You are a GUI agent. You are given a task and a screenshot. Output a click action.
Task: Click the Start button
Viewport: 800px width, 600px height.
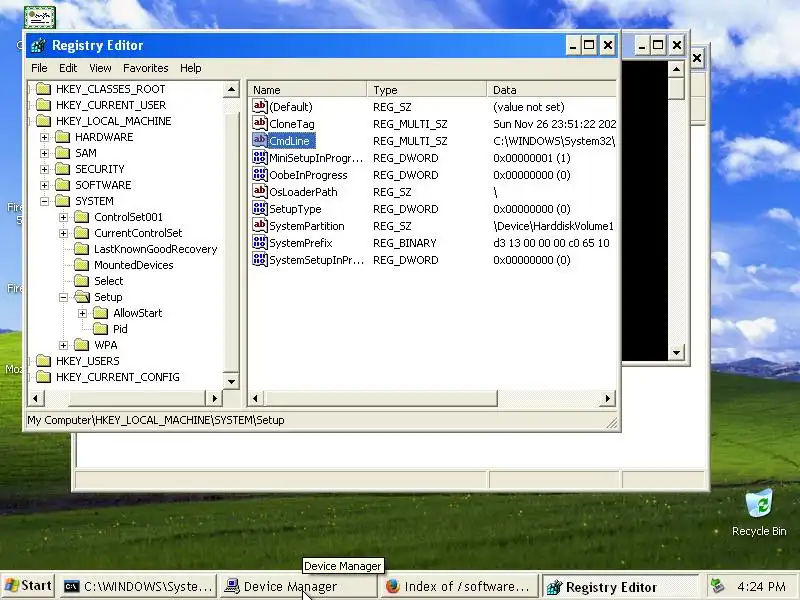(x=28, y=586)
